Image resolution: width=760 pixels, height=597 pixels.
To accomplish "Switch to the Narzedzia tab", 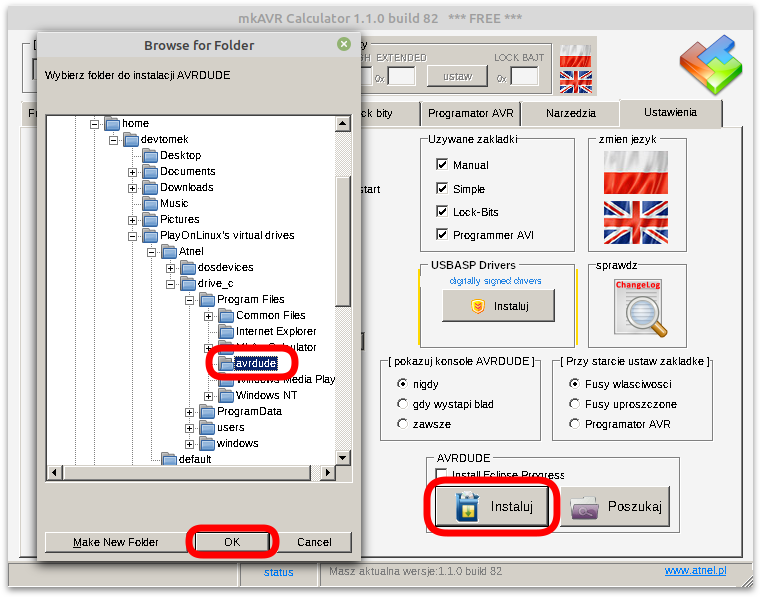I will point(571,114).
